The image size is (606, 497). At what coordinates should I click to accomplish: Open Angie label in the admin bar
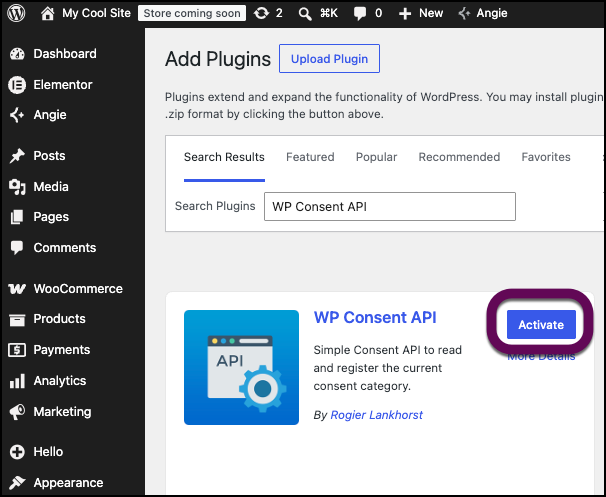tap(492, 14)
